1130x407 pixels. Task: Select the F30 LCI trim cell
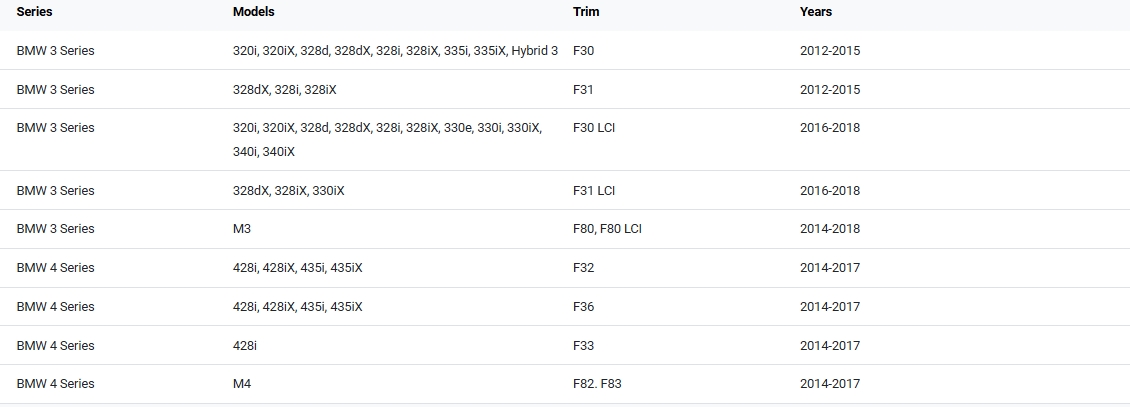click(x=594, y=128)
